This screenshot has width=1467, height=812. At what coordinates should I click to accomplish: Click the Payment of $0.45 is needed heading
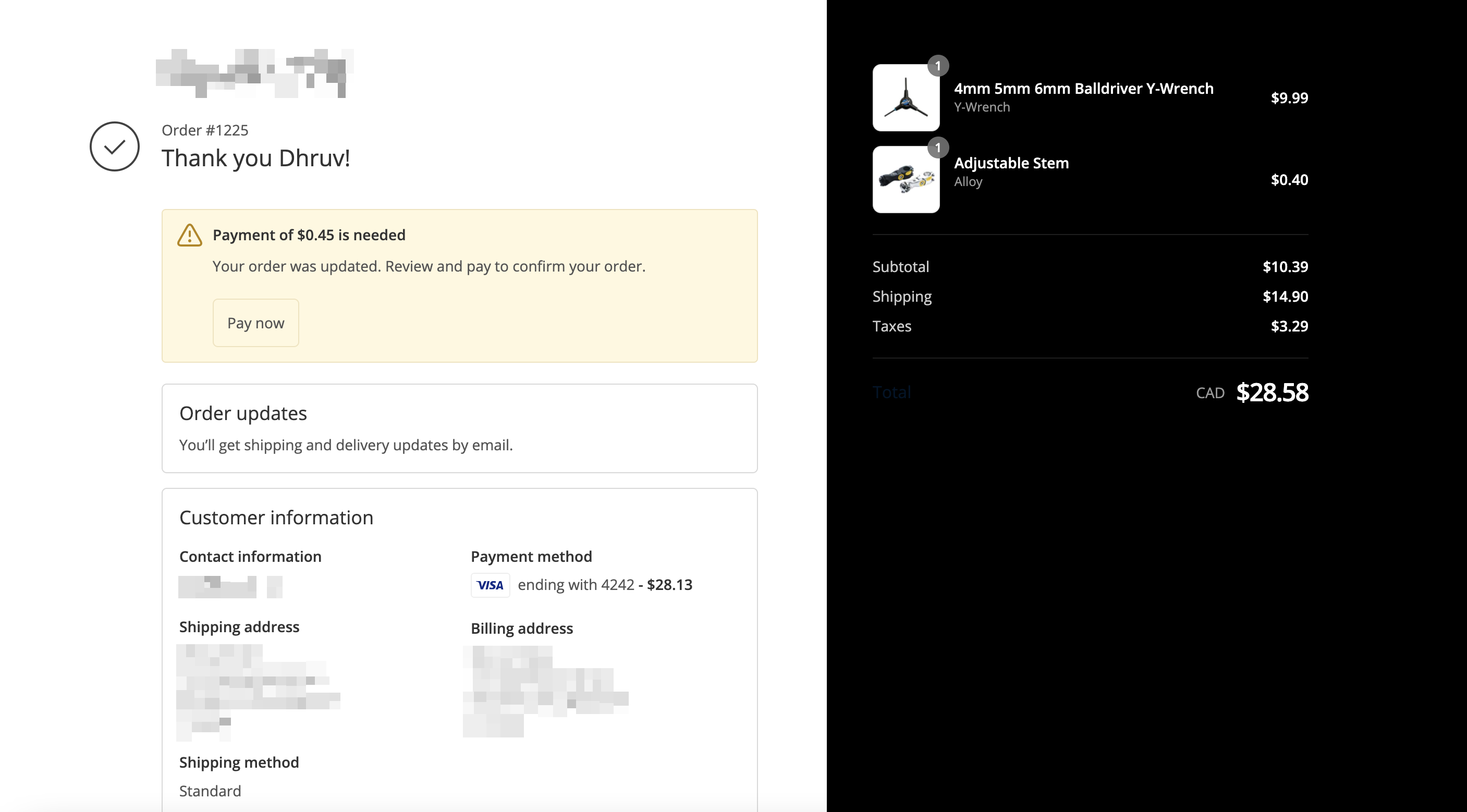click(309, 235)
